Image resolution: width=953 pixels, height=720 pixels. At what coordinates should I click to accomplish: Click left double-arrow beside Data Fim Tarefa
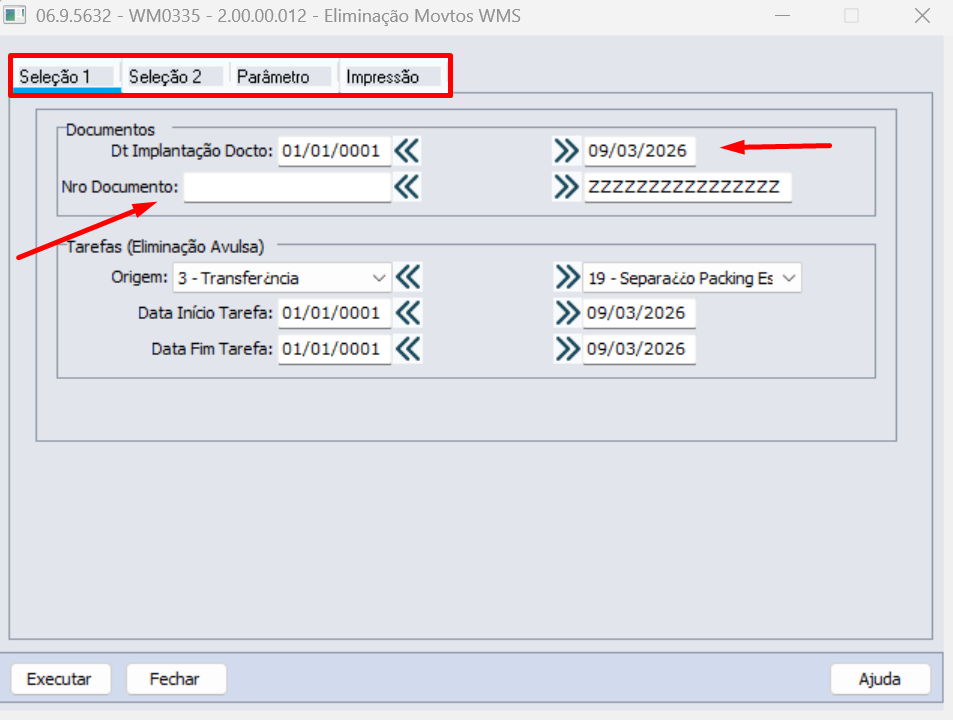pyautogui.click(x=408, y=349)
